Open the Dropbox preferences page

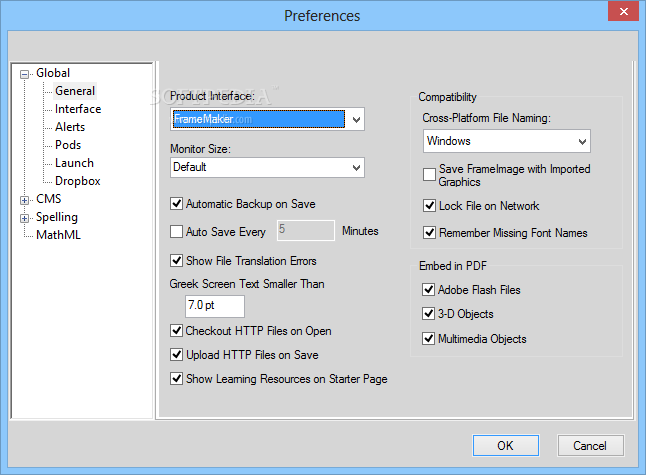78,181
